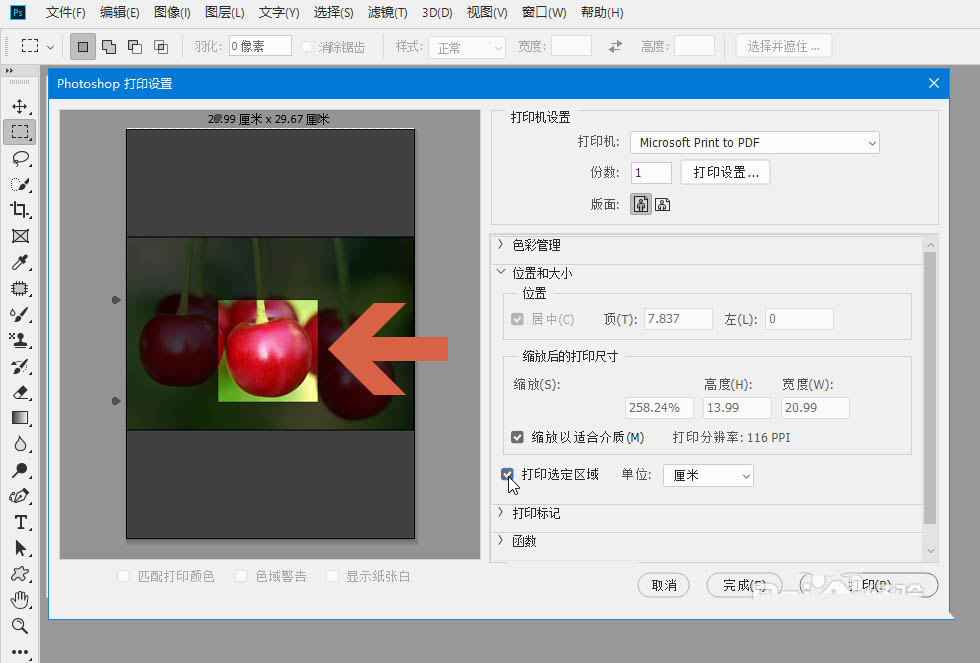Viewport: 980px width, 663px height.
Task: Select the Dodge tool
Action: point(20,470)
